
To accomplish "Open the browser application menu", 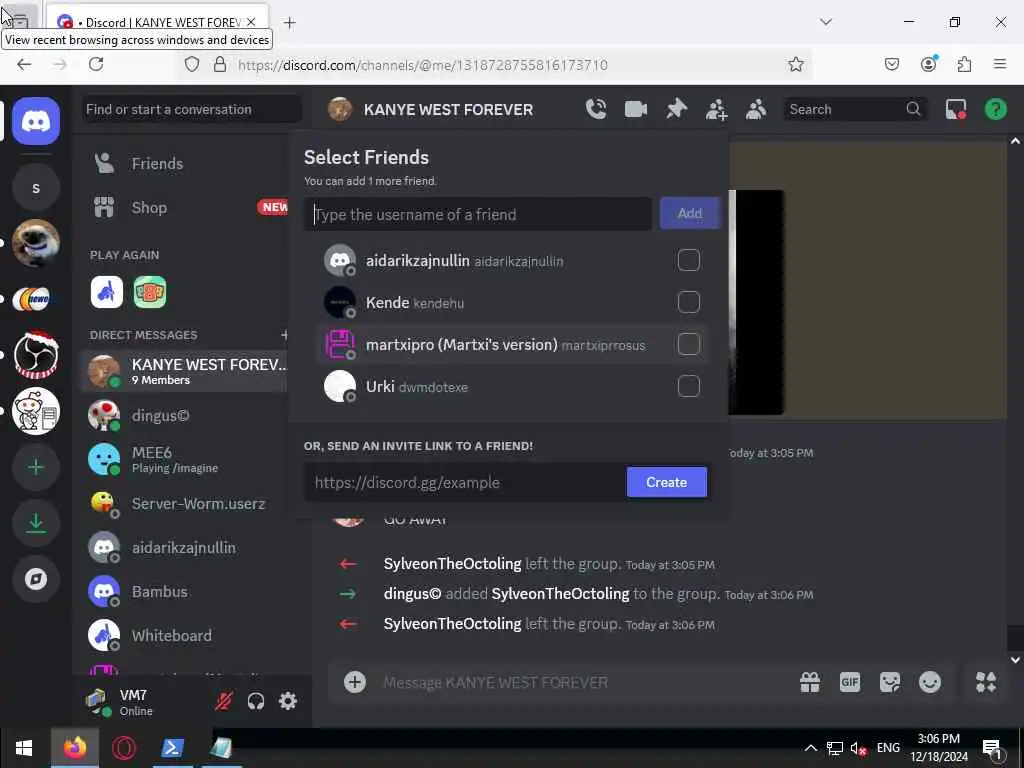I will click(x=999, y=64).
